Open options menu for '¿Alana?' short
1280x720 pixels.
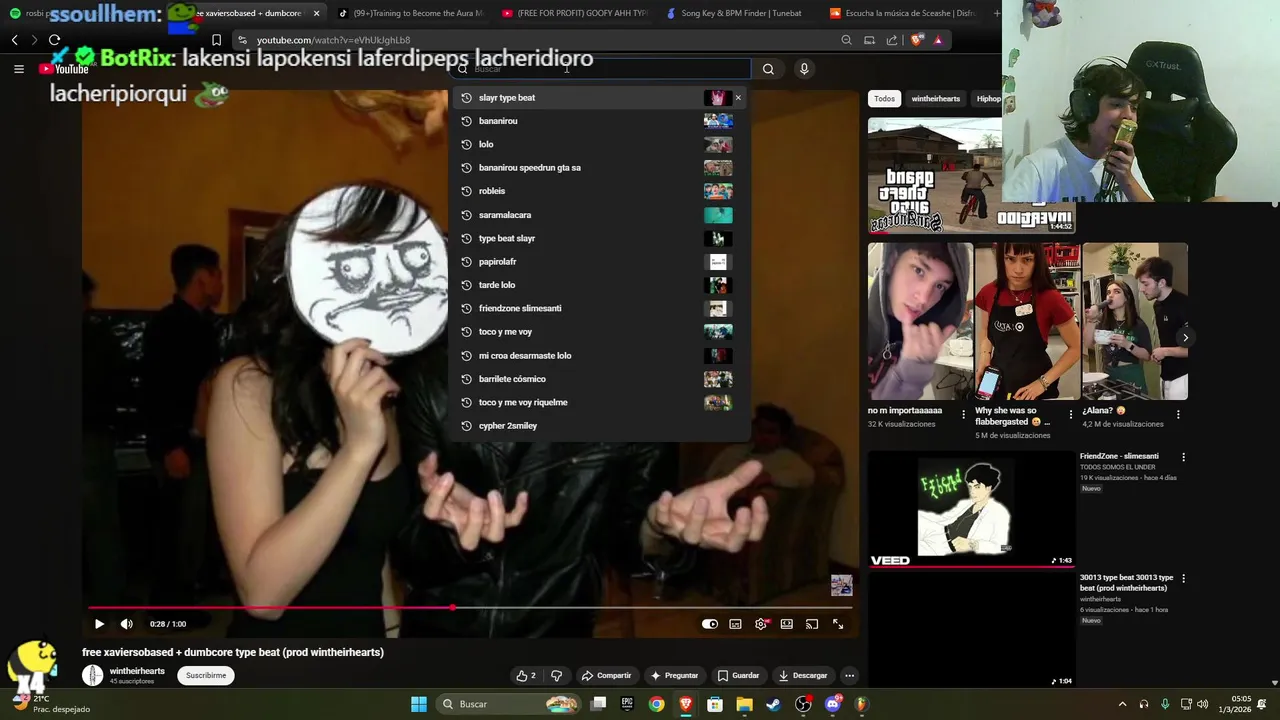[1178, 414]
